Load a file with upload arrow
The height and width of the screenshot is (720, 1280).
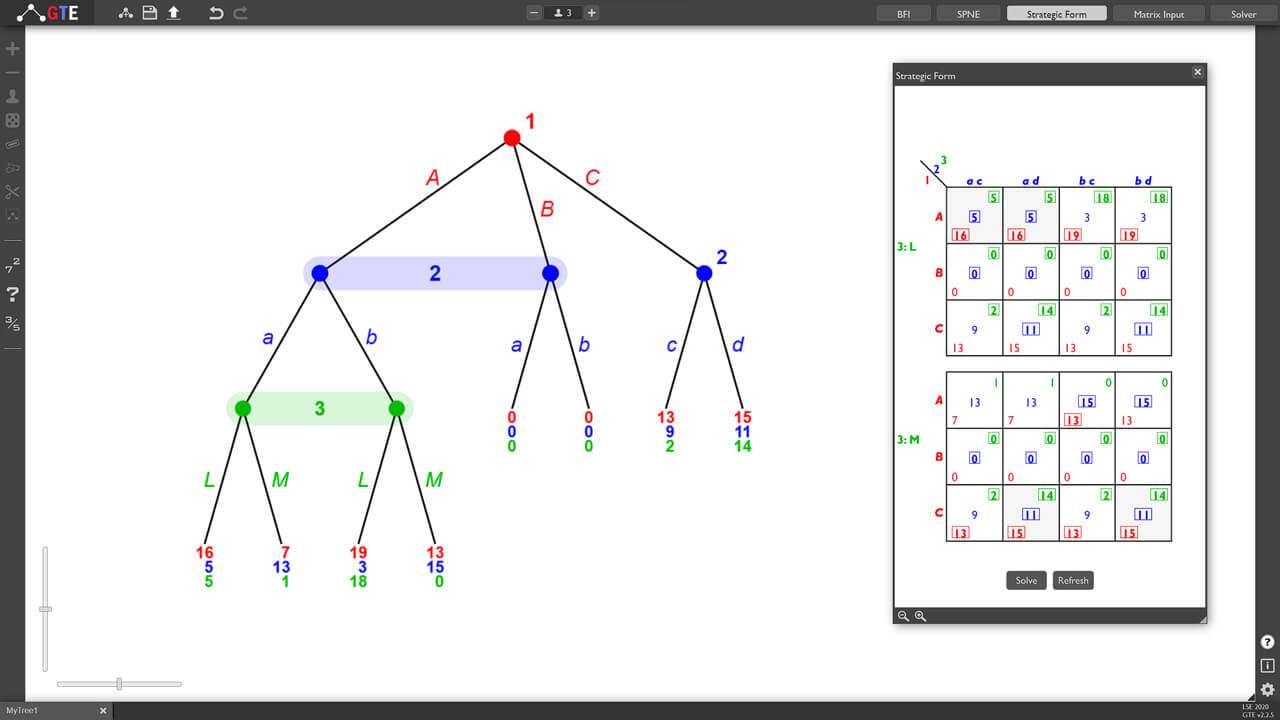pyautogui.click(x=173, y=13)
